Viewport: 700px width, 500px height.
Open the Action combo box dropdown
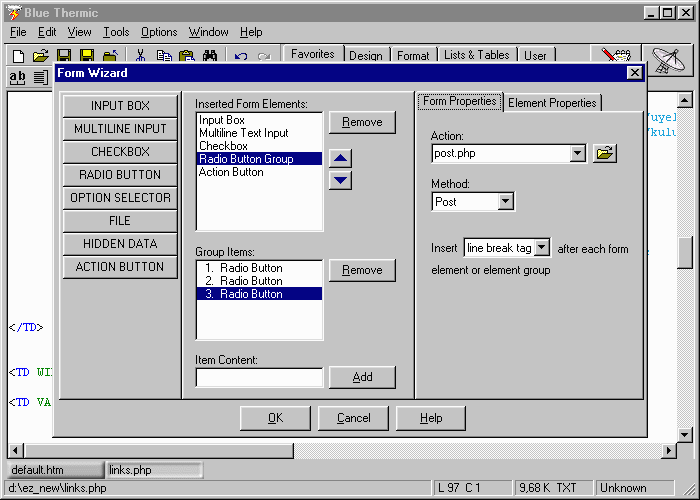[577, 154]
